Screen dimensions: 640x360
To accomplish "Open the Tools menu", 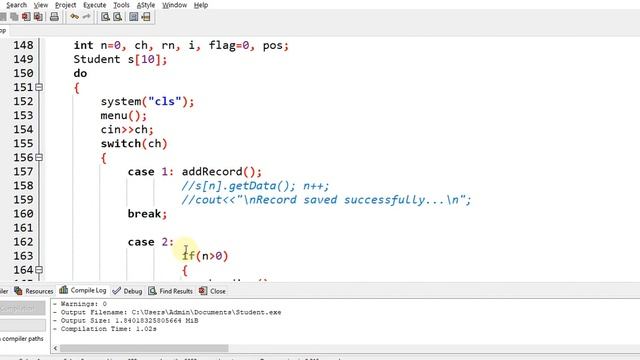I will (121, 5).
